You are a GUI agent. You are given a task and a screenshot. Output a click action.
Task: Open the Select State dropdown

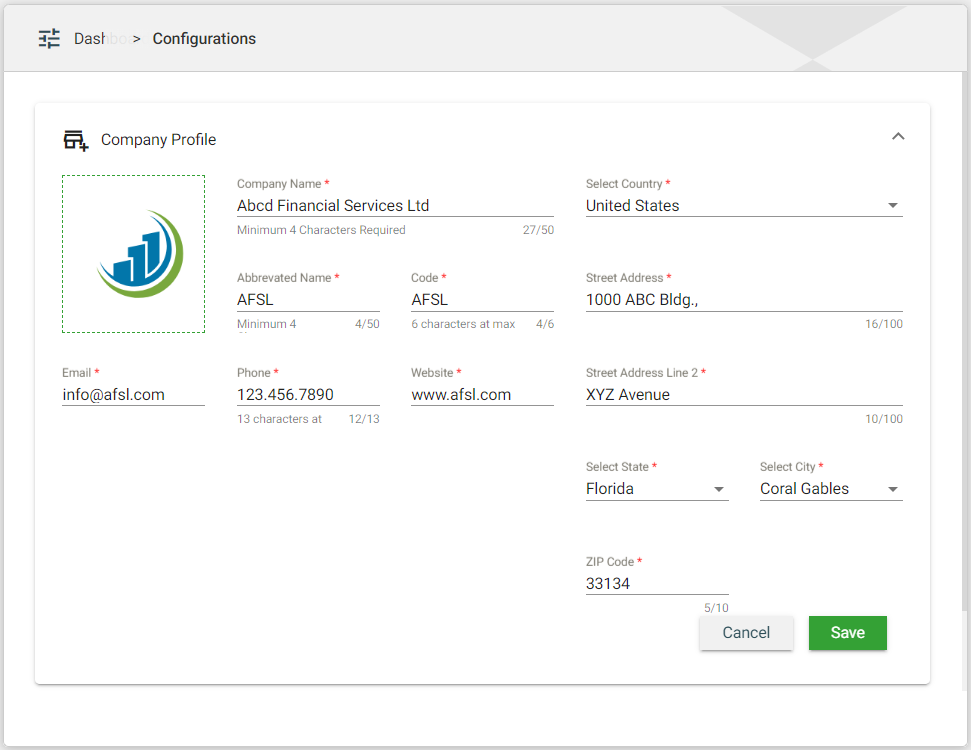[656, 489]
